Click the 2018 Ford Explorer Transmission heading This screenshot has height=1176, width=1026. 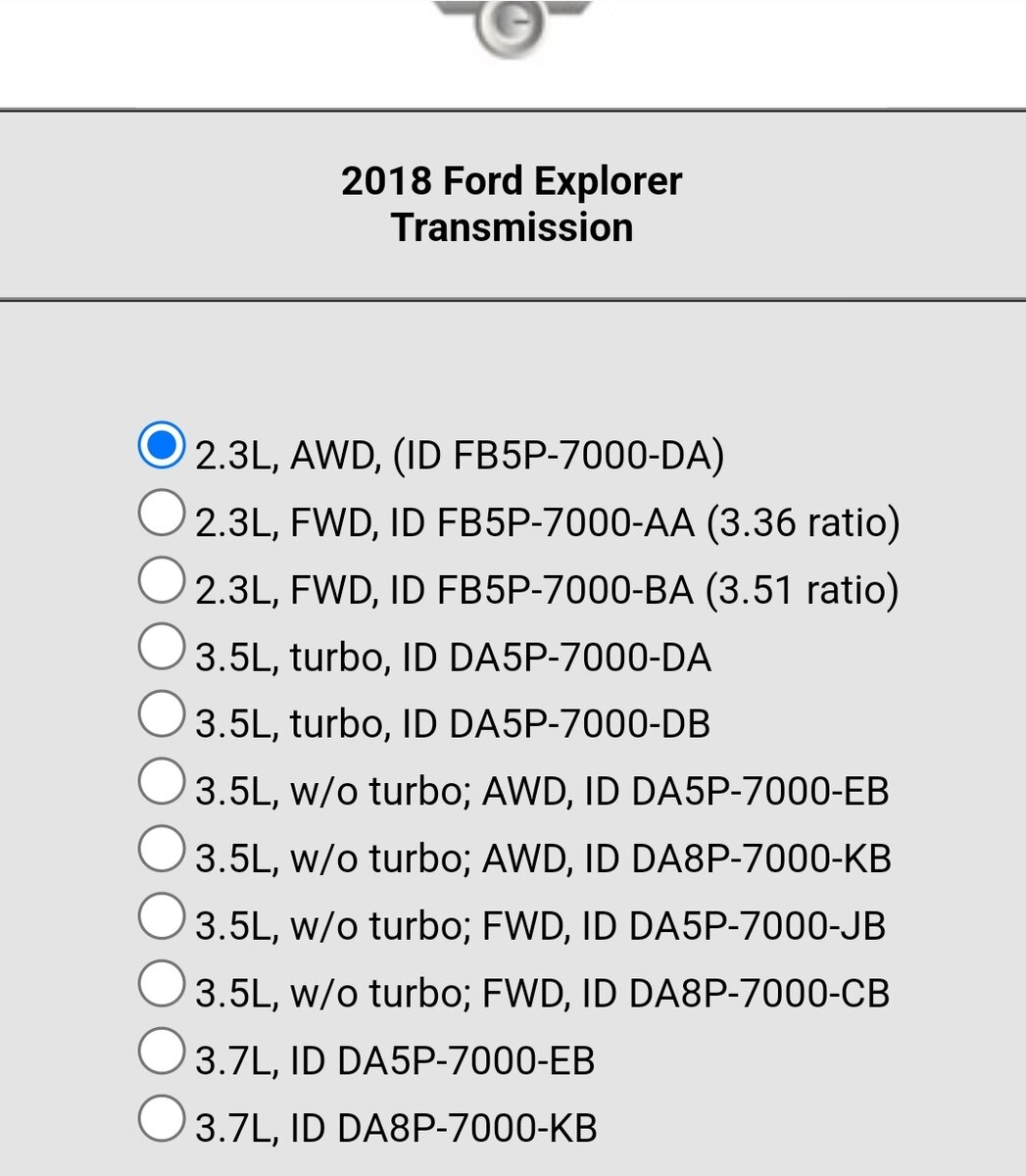pyautogui.click(x=512, y=204)
